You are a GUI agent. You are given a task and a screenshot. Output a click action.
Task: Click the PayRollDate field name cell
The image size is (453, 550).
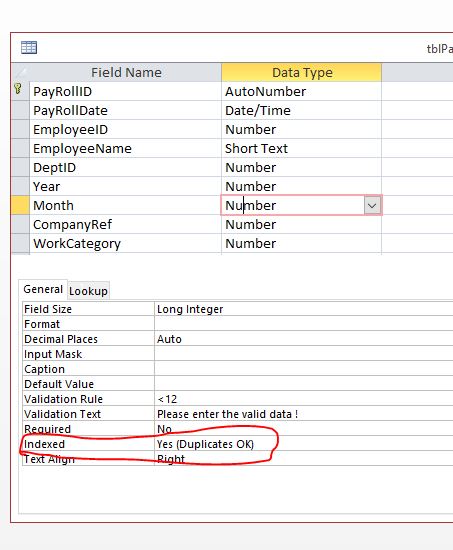click(126, 110)
